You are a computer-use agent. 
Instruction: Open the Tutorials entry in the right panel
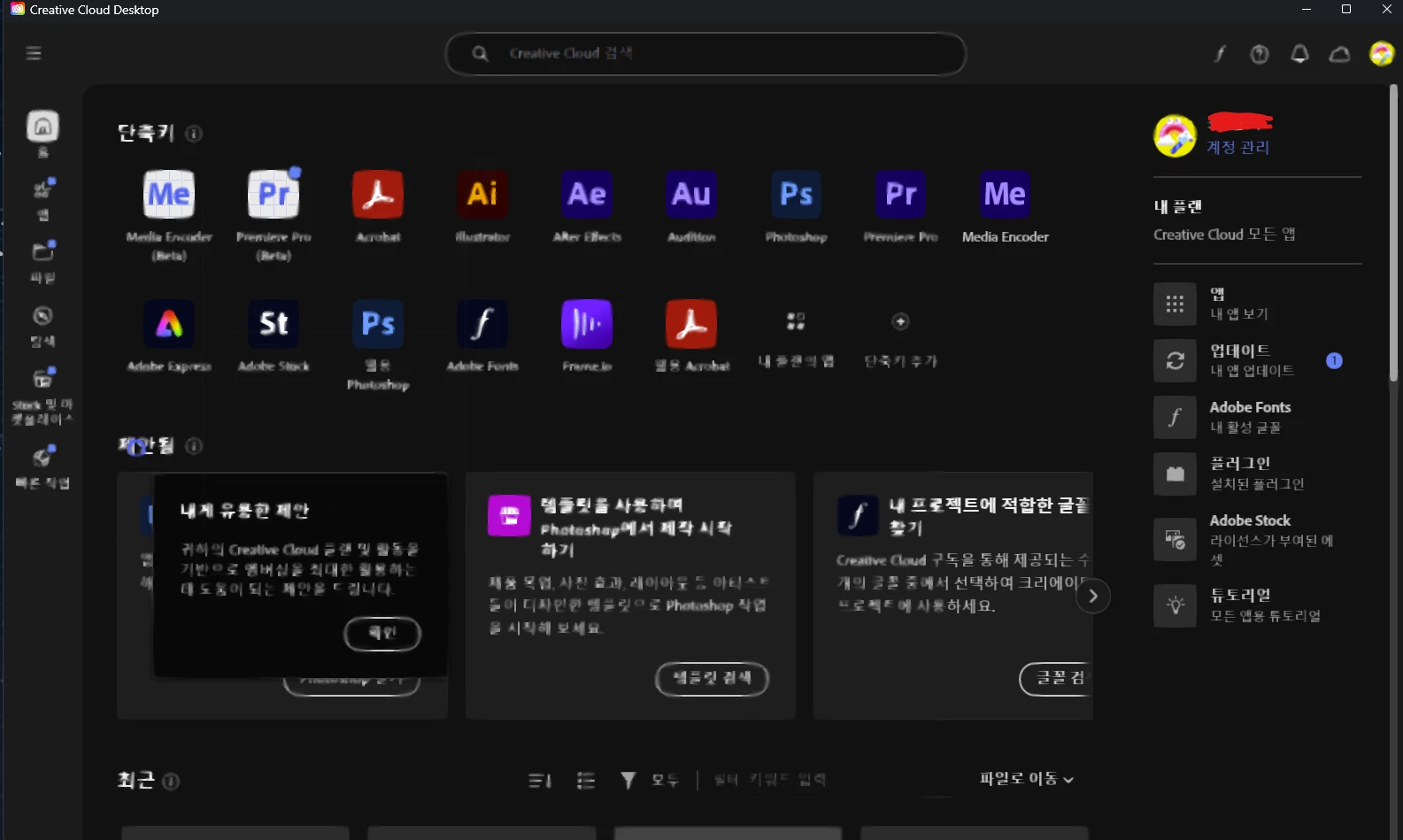(1257, 605)
